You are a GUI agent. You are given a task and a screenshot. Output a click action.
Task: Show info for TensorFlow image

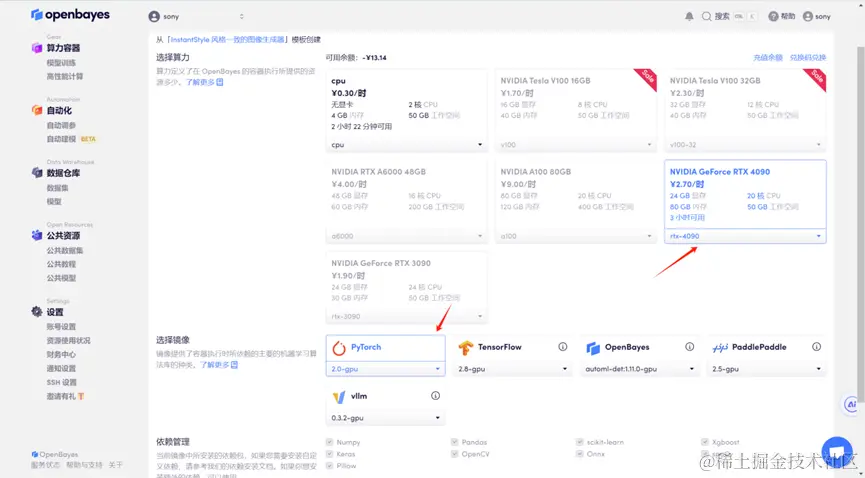click(563, 347)
